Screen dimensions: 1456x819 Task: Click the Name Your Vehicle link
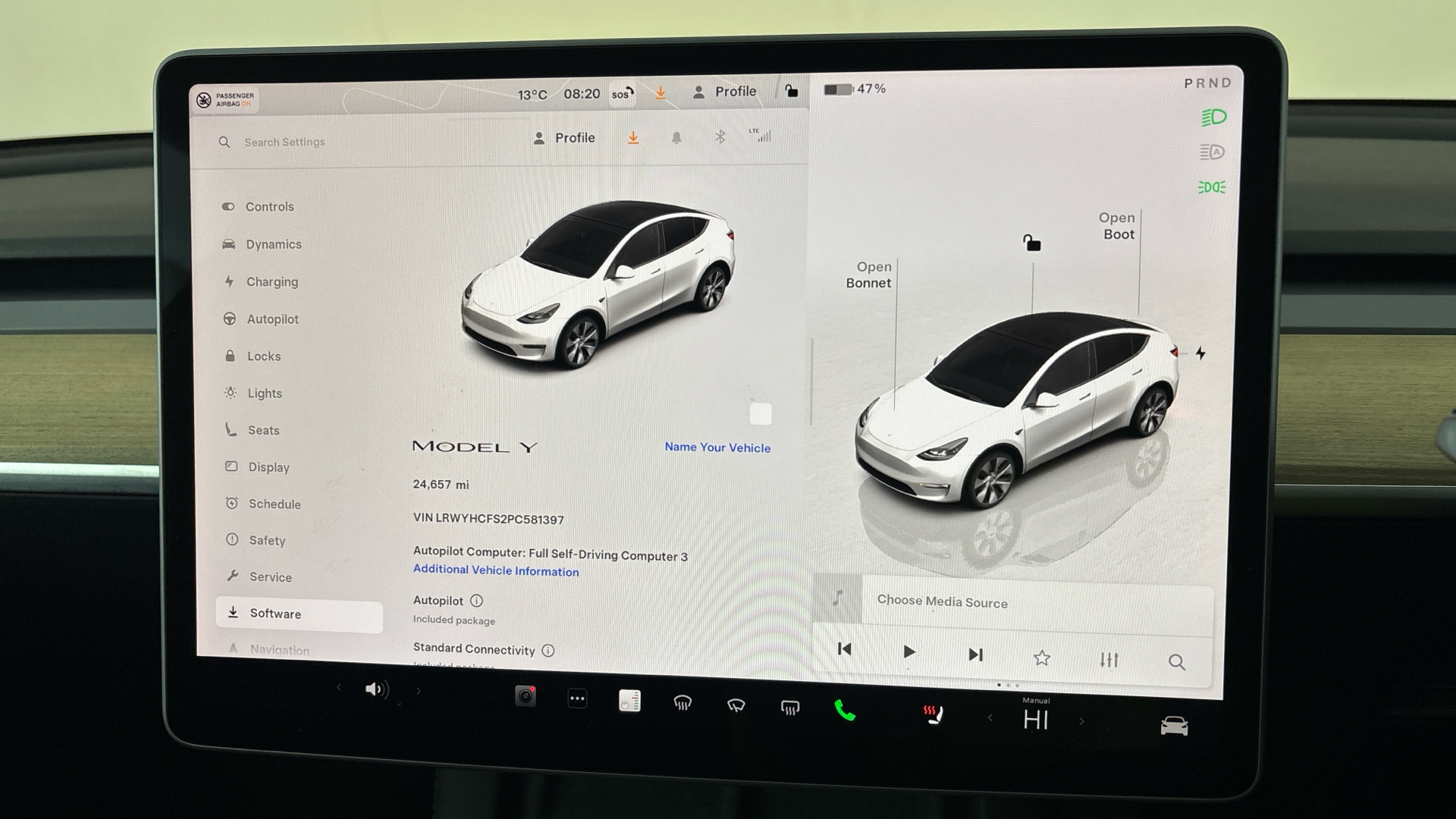pyautogui.click(x=717, y=447)
